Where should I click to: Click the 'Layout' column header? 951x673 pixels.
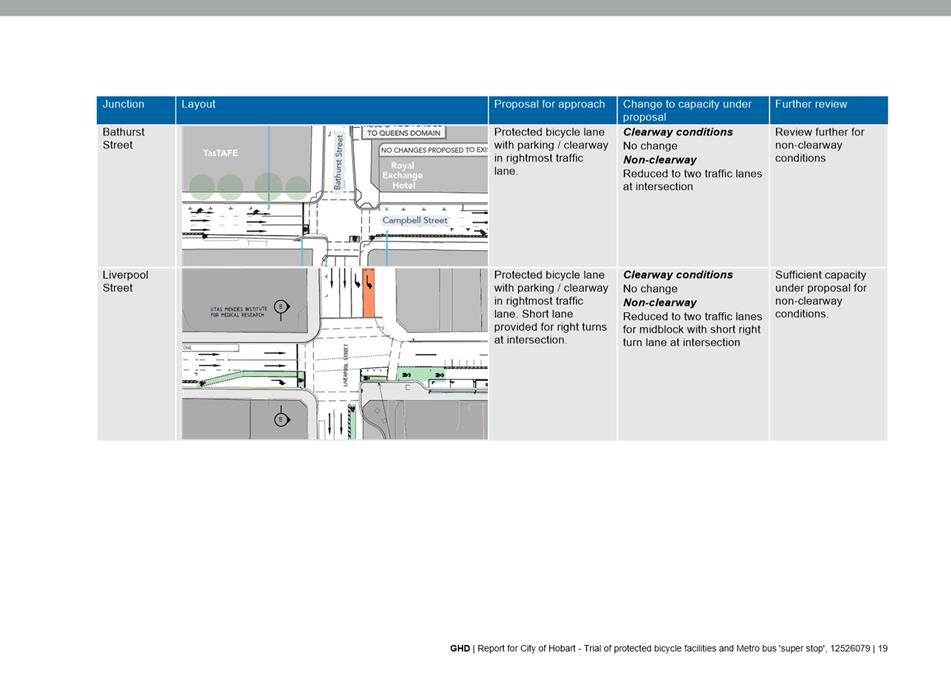tap(332, 110)
